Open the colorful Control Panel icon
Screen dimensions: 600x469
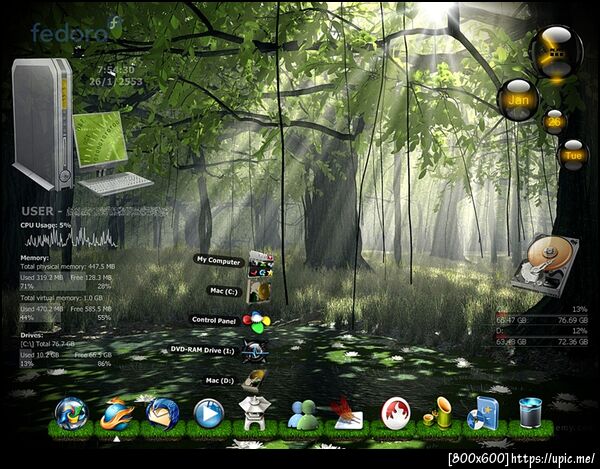[x=256, y=320]
